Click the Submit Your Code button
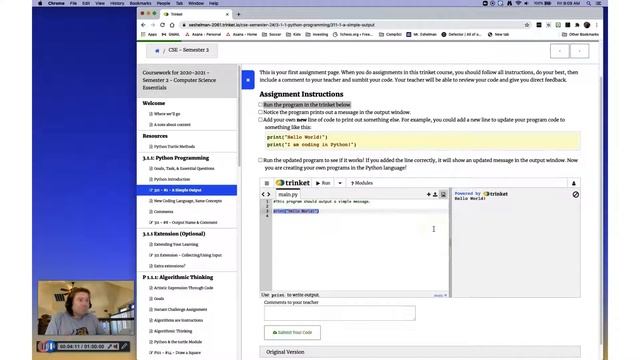The image size is (640, 360). 292,332
